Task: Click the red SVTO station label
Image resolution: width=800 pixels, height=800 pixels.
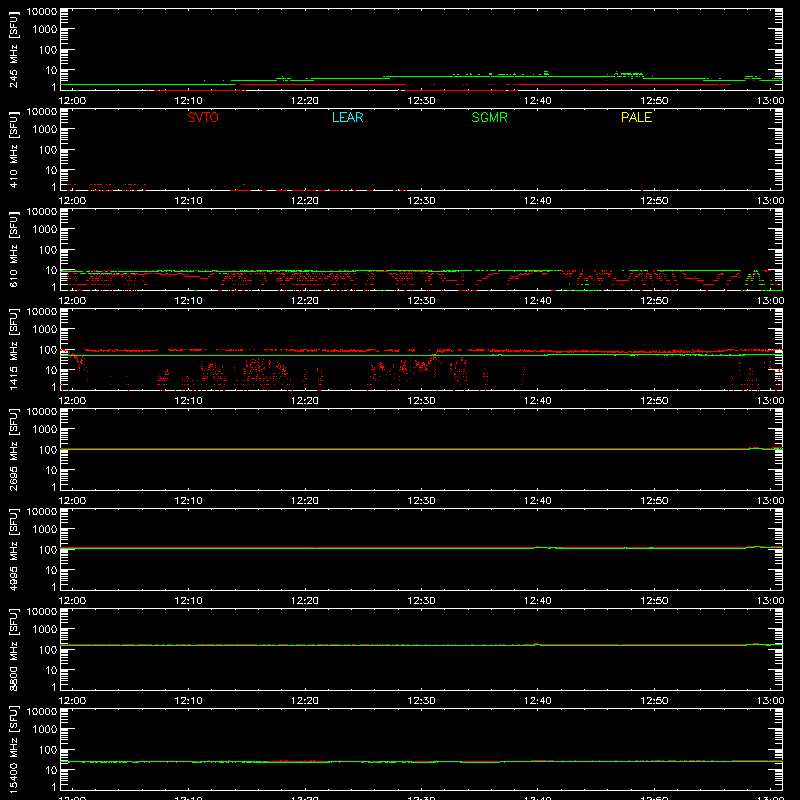Action: 203,117
